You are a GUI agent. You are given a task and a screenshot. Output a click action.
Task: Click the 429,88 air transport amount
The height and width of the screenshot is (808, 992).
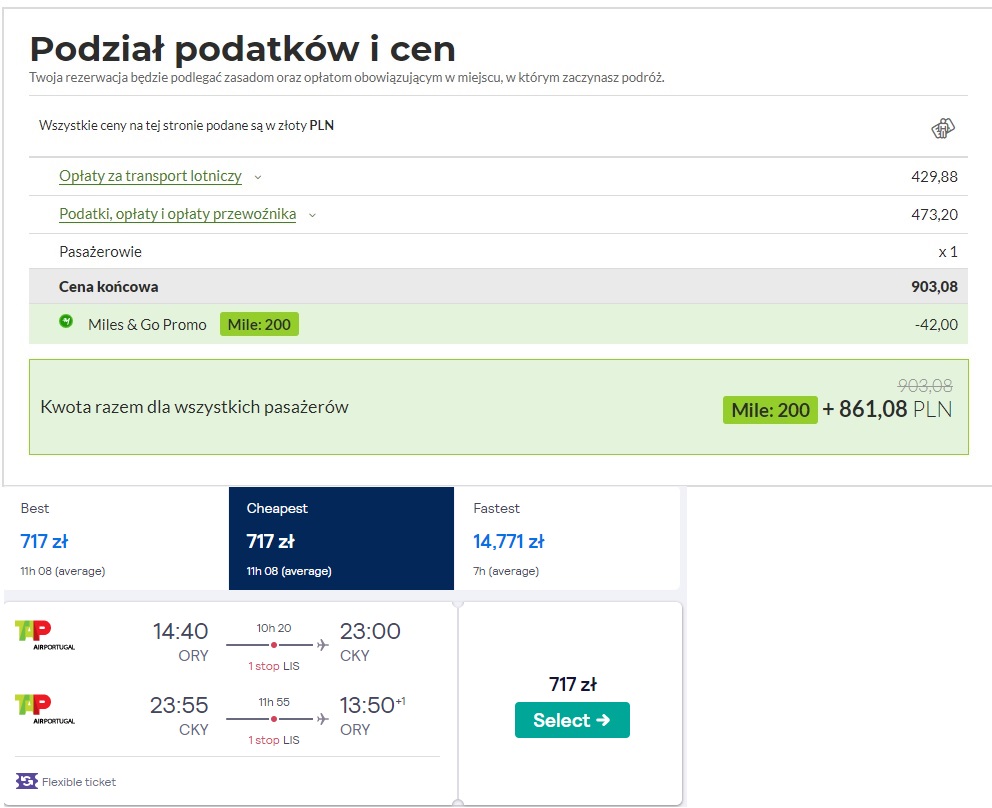pyautogui.click(x=934, y=177)
